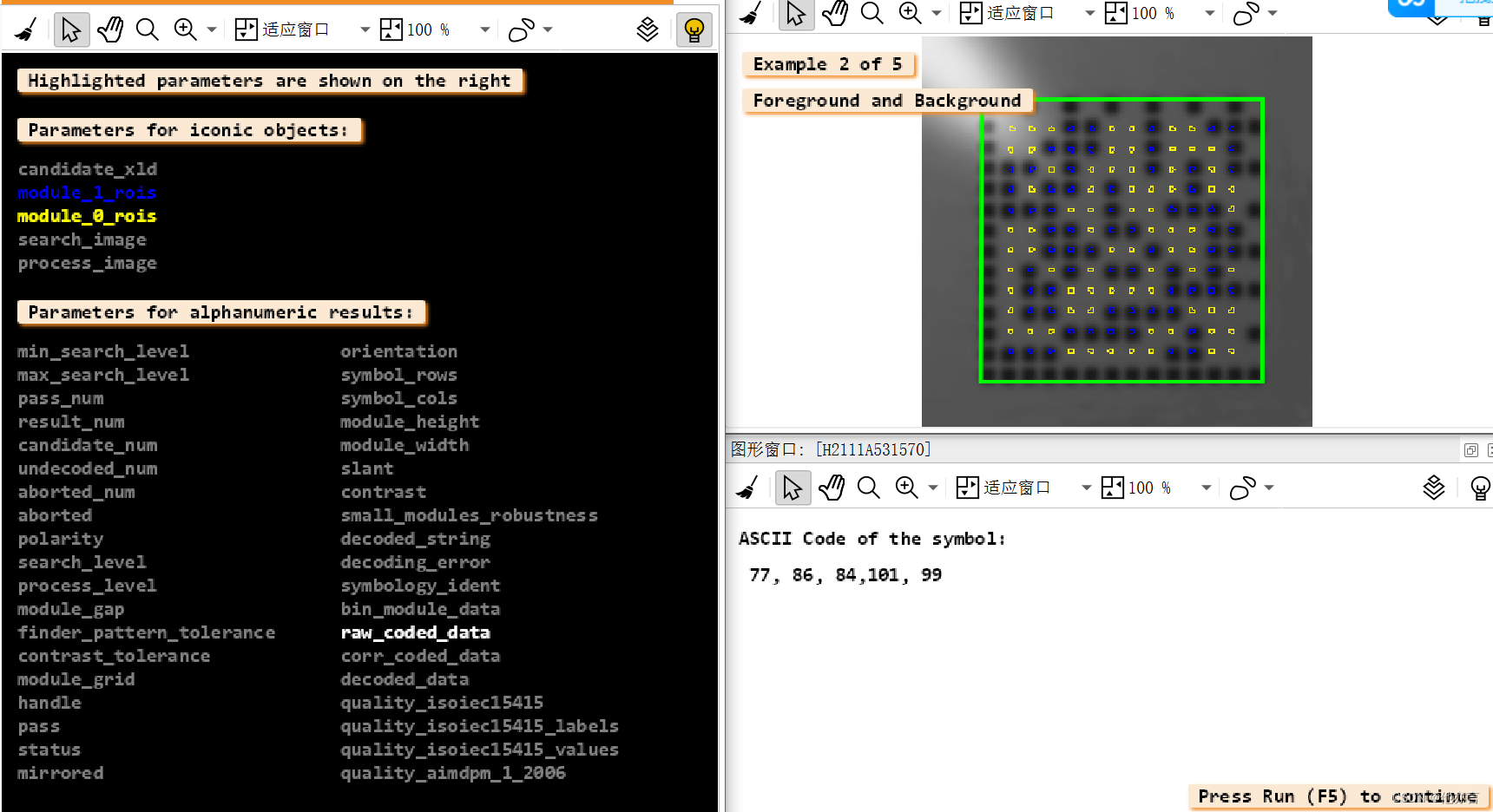Select the magnifier zoom tool

(147, 29)
